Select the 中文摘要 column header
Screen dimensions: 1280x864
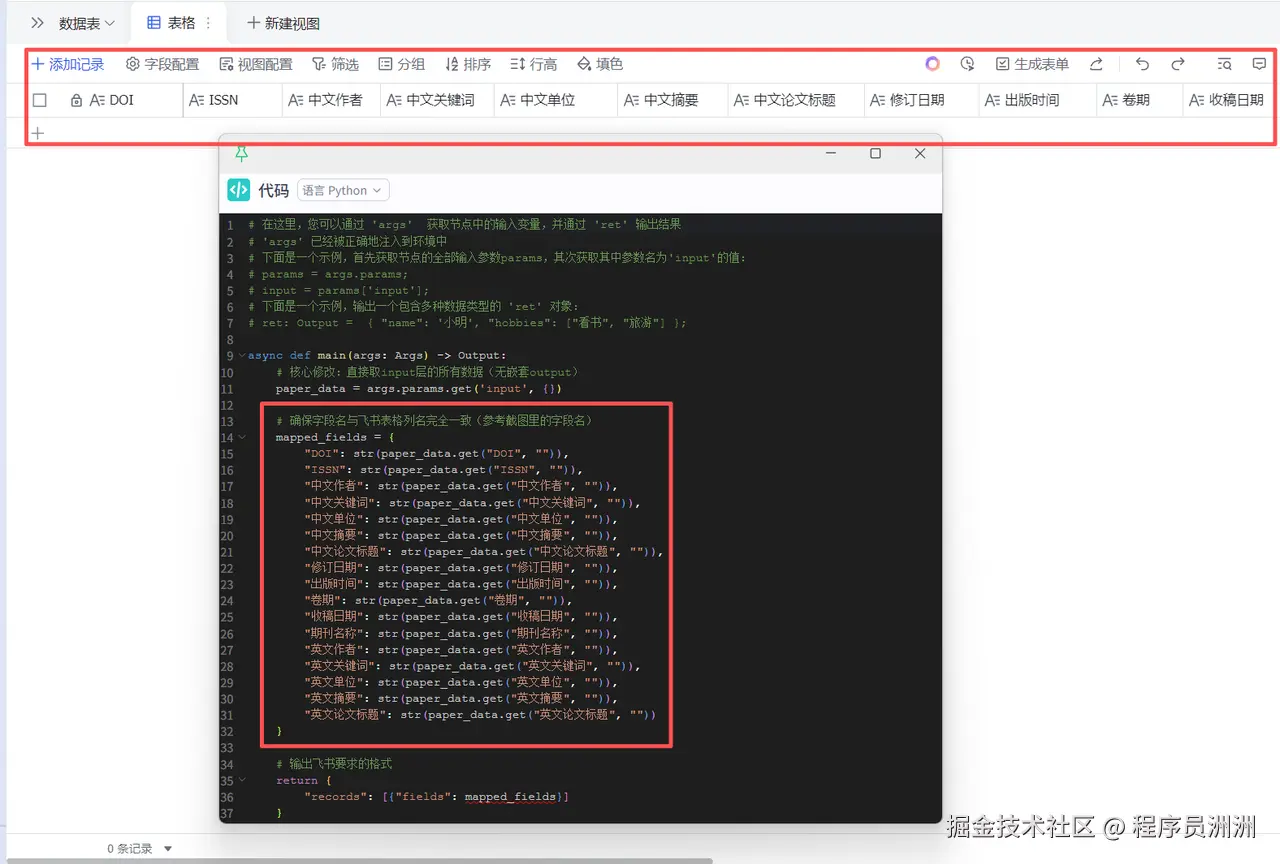point(672,100)
